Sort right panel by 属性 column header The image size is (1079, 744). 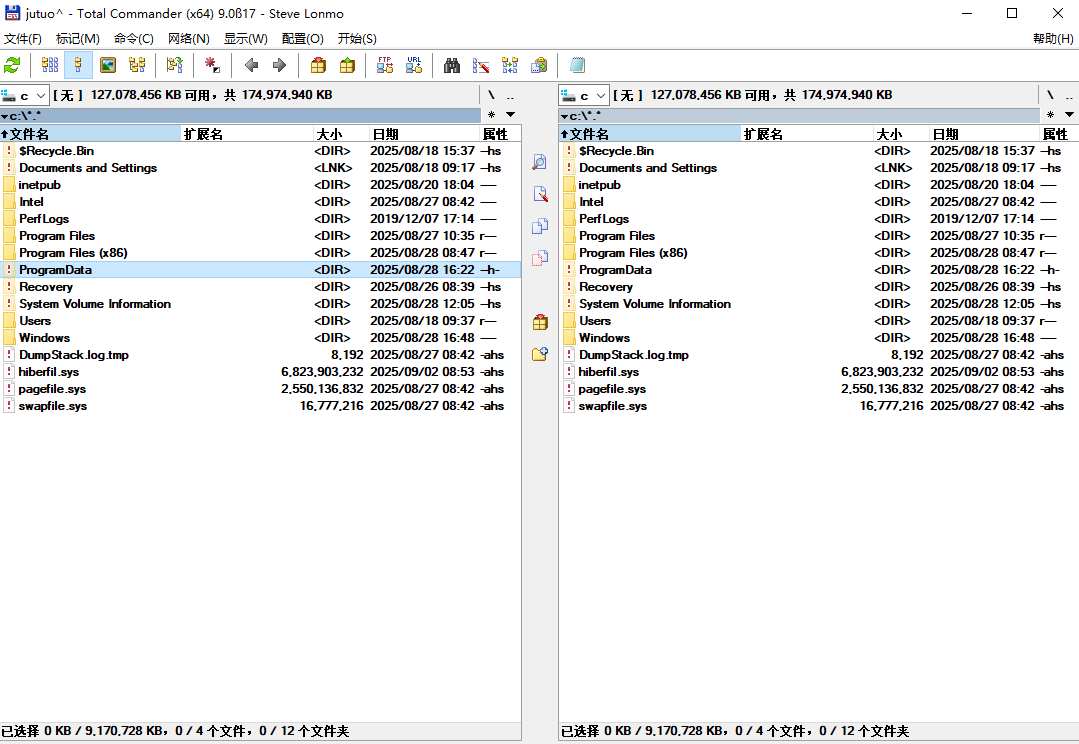(x=1059, y=134)
